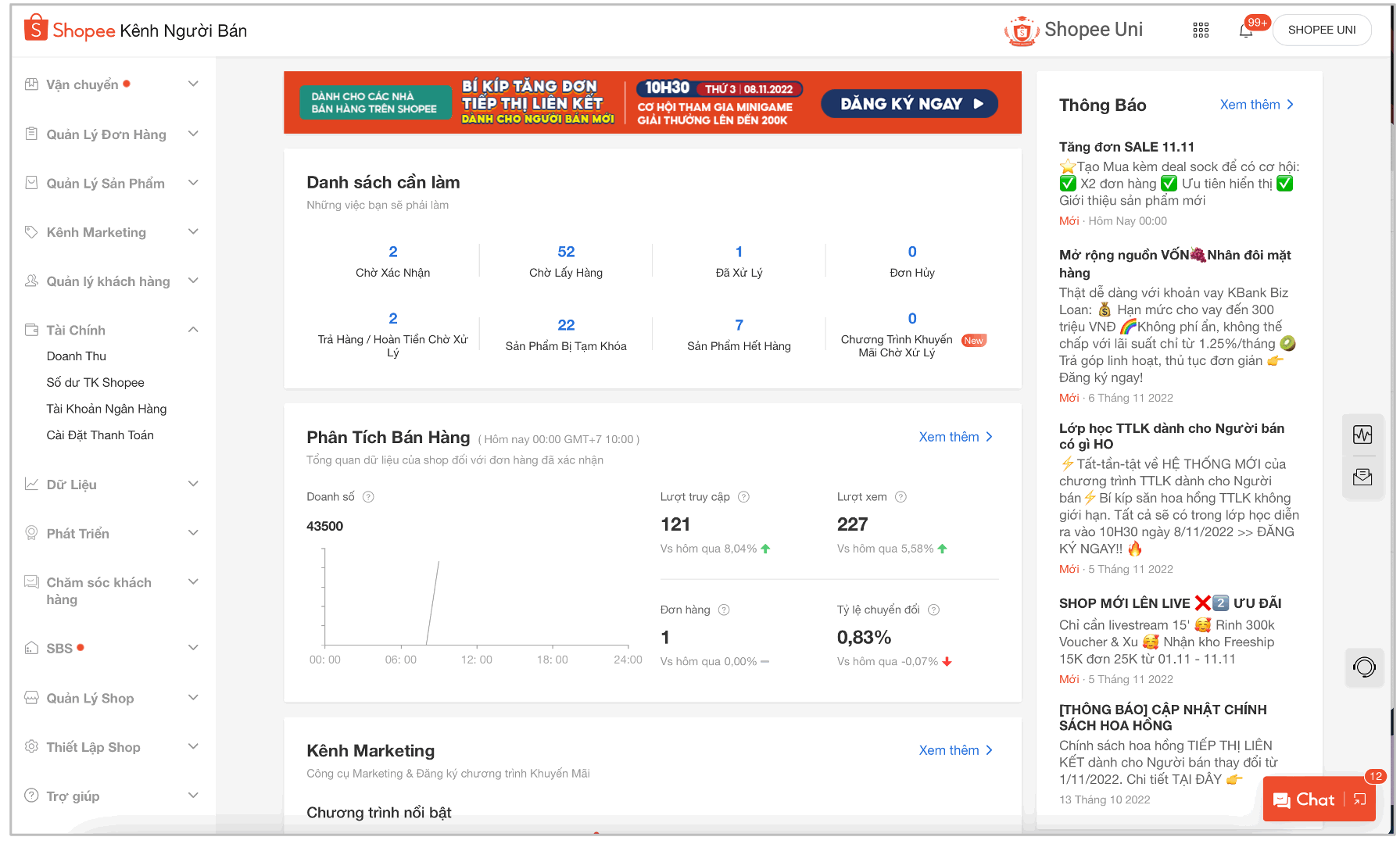Click help icon beside Tỷ lệ chuyển đổi
The height and width of the screenshot is (844, 1400).
click(933, 610)
